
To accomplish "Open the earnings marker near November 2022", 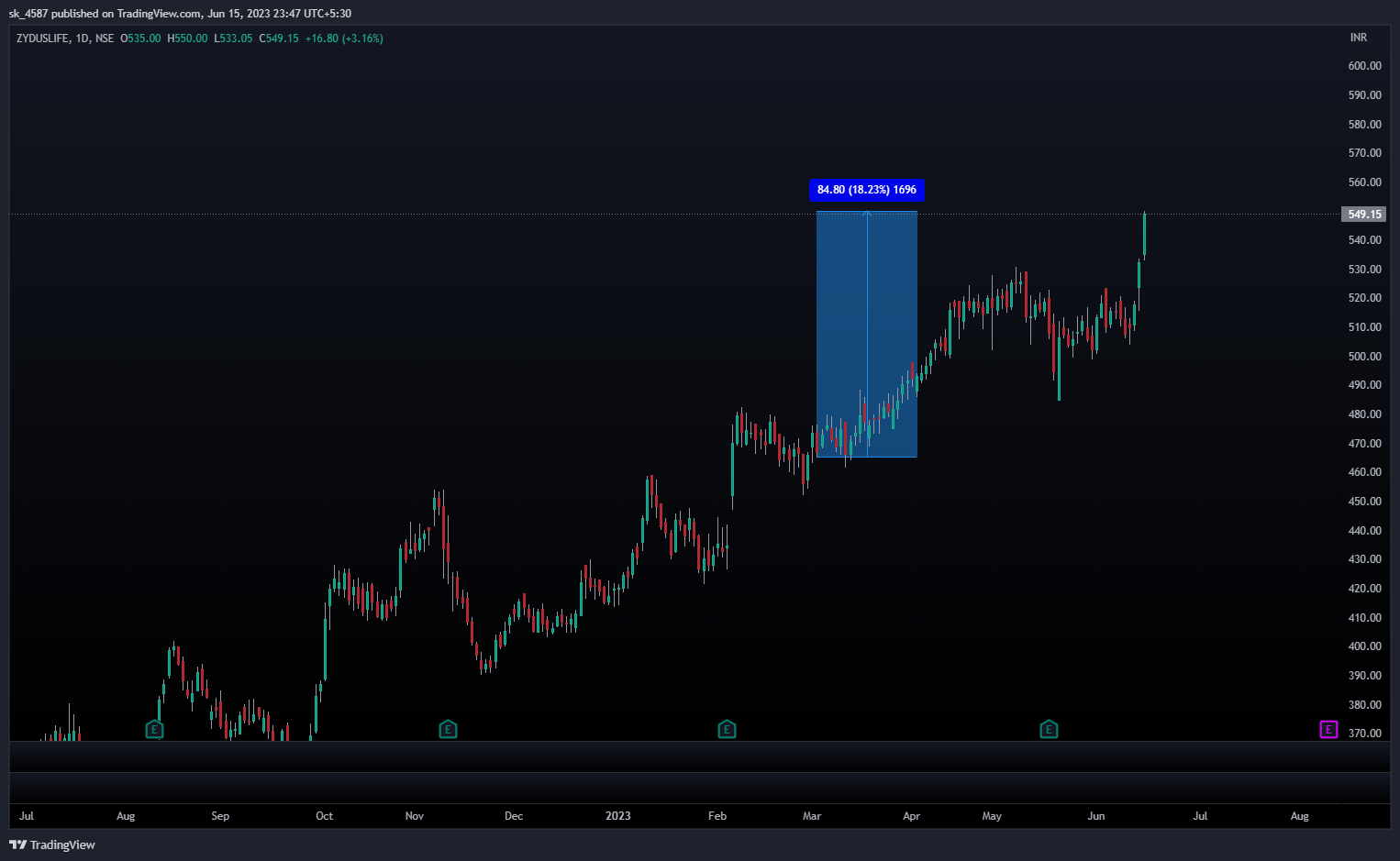I will click(448, 730).
